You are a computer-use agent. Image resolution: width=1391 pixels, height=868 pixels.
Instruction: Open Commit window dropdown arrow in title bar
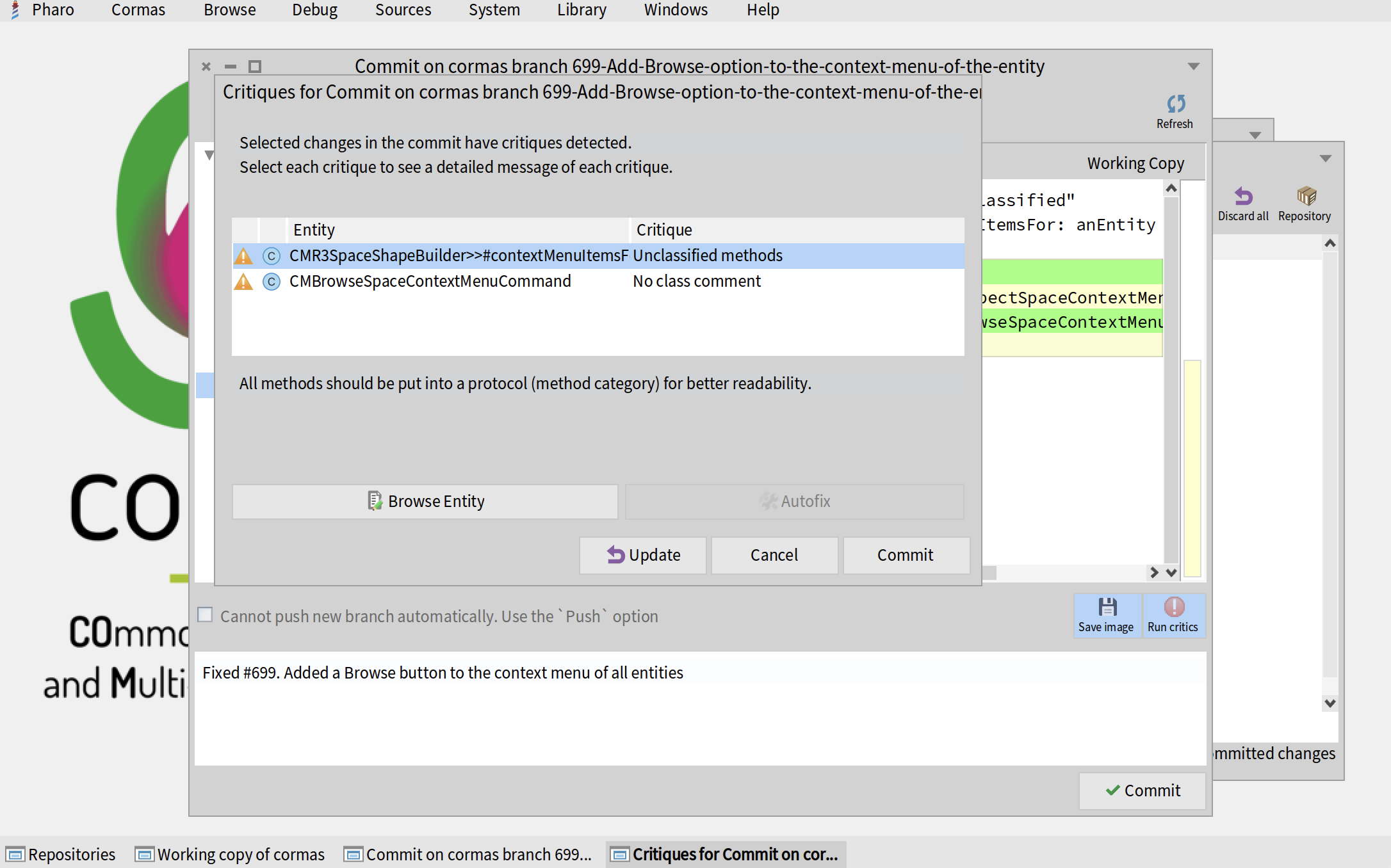pyautogui.click(x=1193, y=67)
